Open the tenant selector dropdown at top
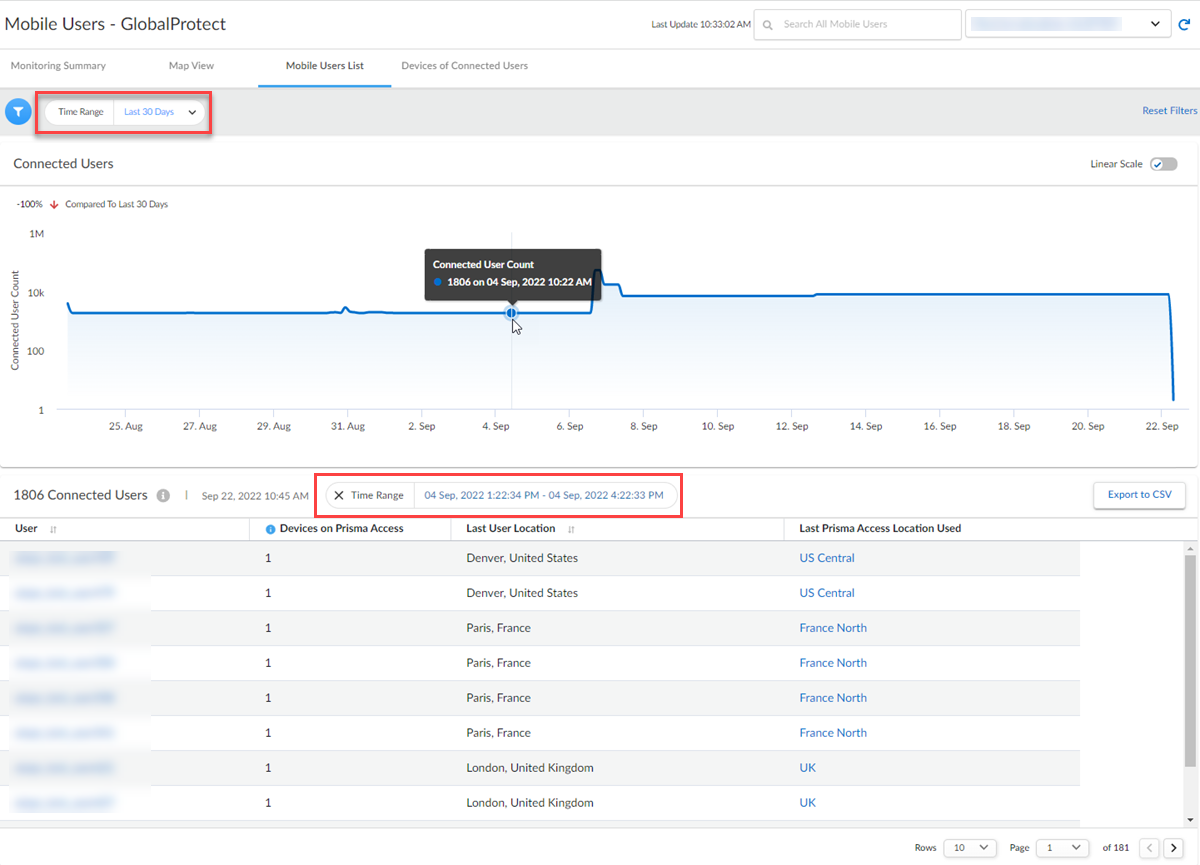The width and height of the screenshot is (1200, 865). (x=1068, y=24)
